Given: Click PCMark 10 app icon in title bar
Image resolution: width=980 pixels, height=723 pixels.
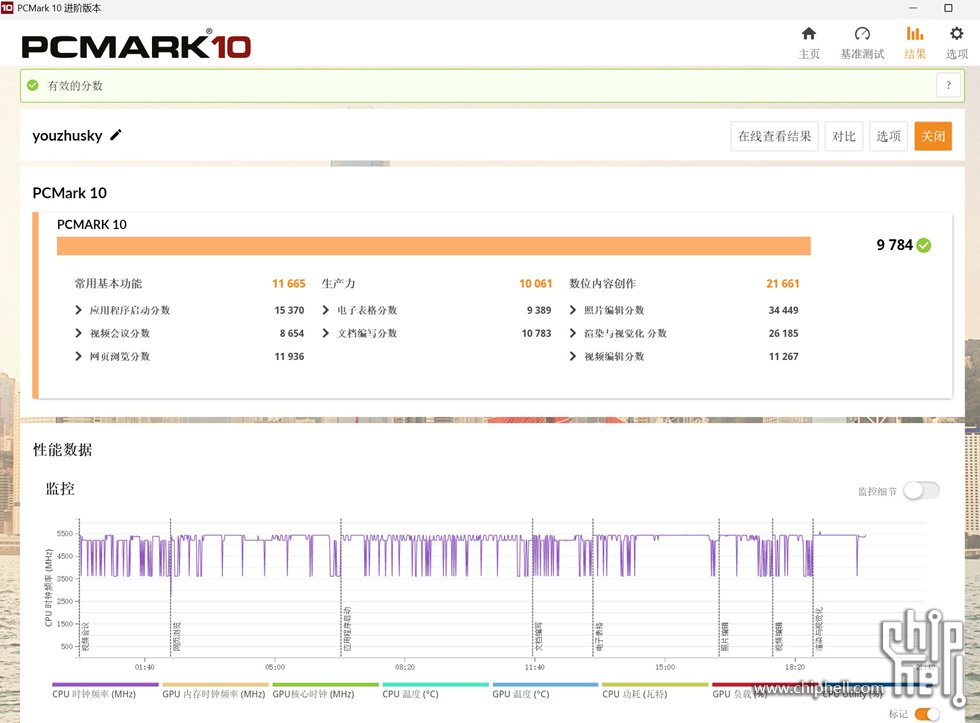Looking at the screenshot, I should 7,7.
